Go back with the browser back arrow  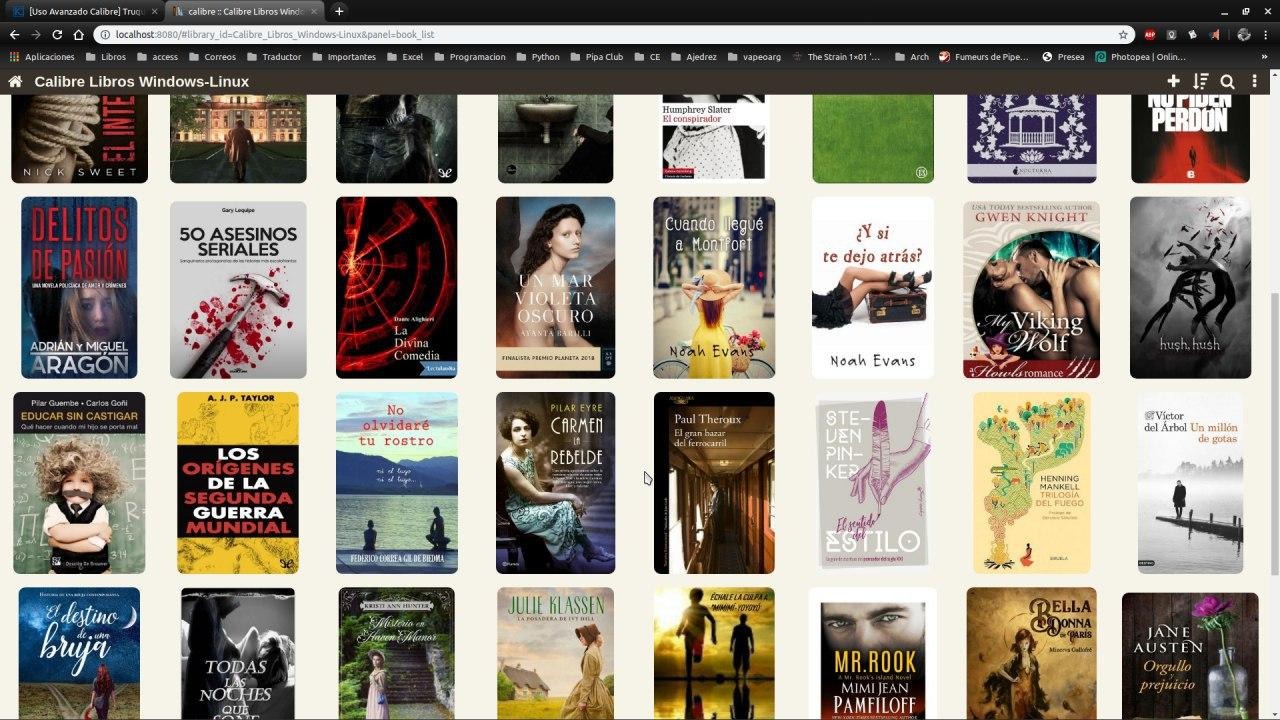[15, 34]
